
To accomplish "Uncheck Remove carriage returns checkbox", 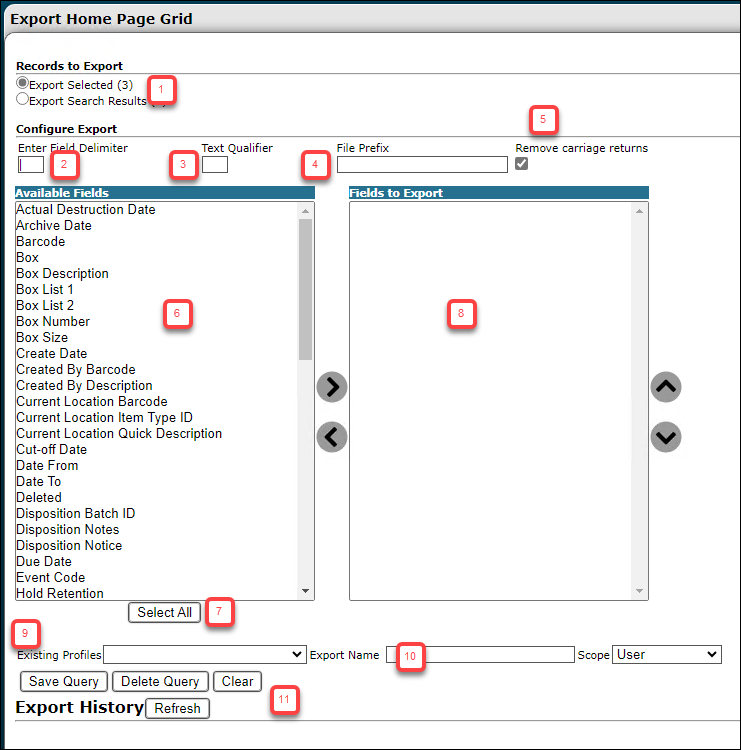I will (521, 164).
